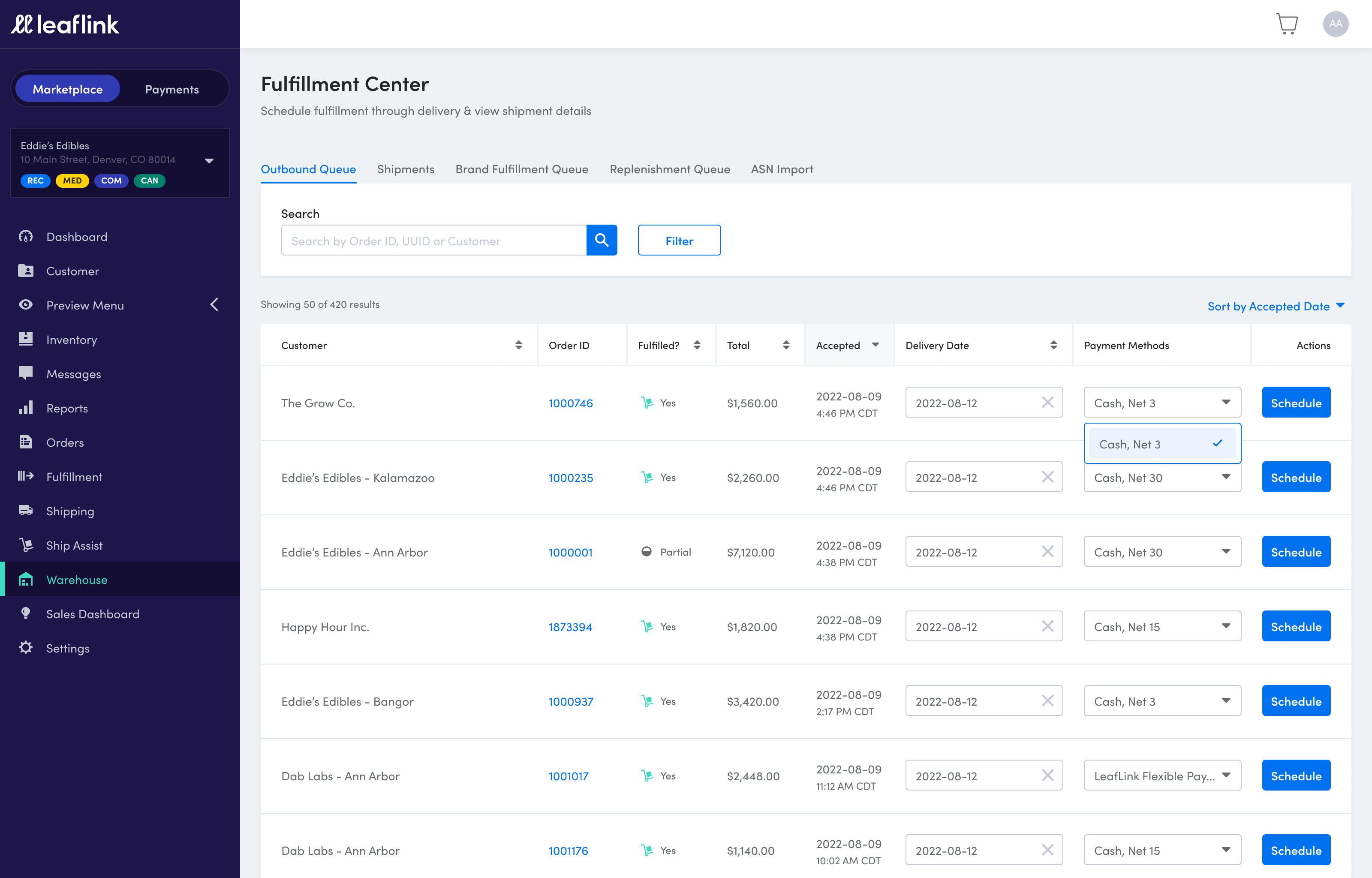Open payment method dropdown for order 1001176
Screen dimensions: 1372x878
(1161, 850)
